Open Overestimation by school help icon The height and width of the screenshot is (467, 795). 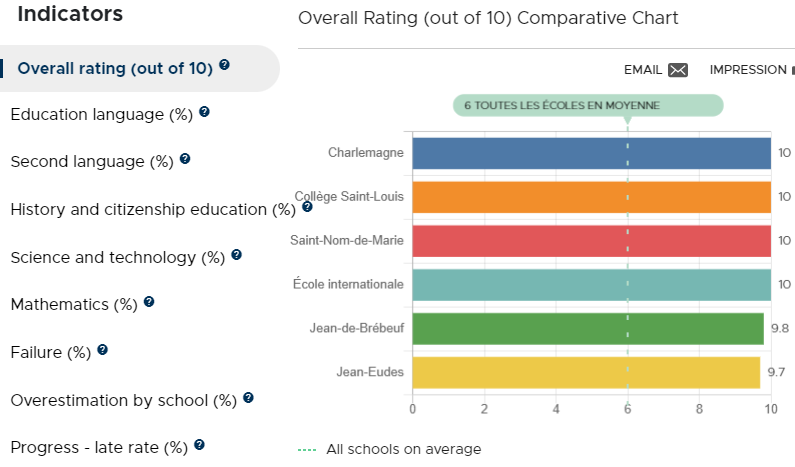pyautogui.click(x=248, y=398)
